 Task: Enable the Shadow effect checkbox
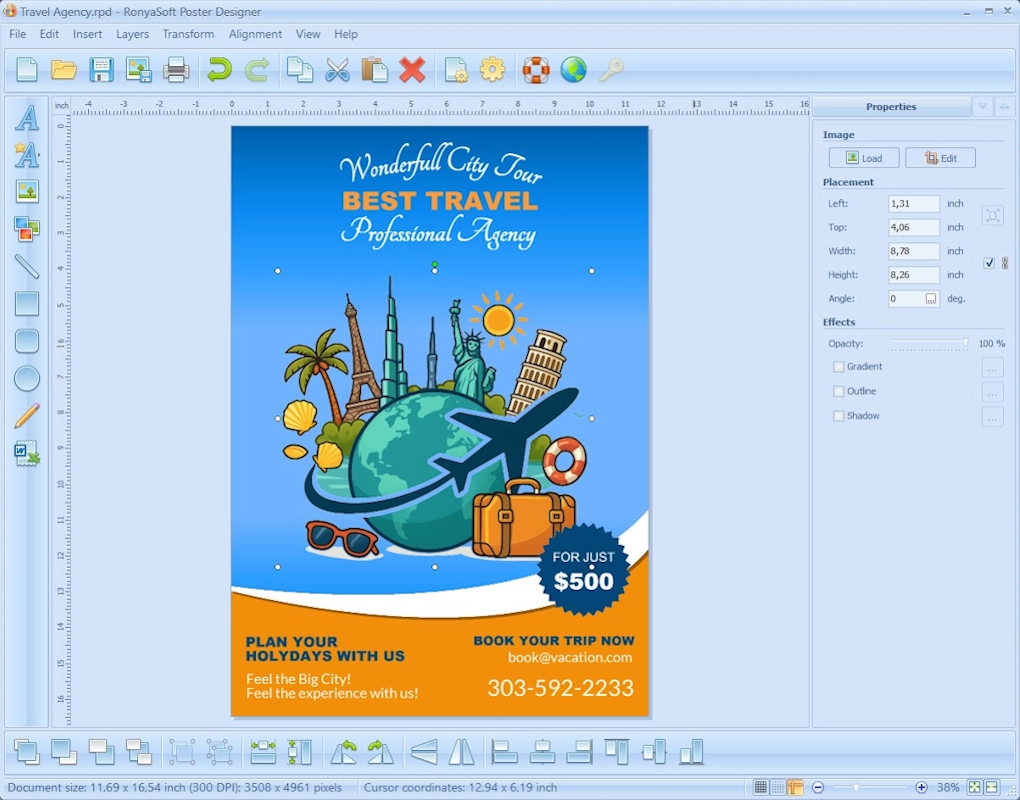(839, 416)
